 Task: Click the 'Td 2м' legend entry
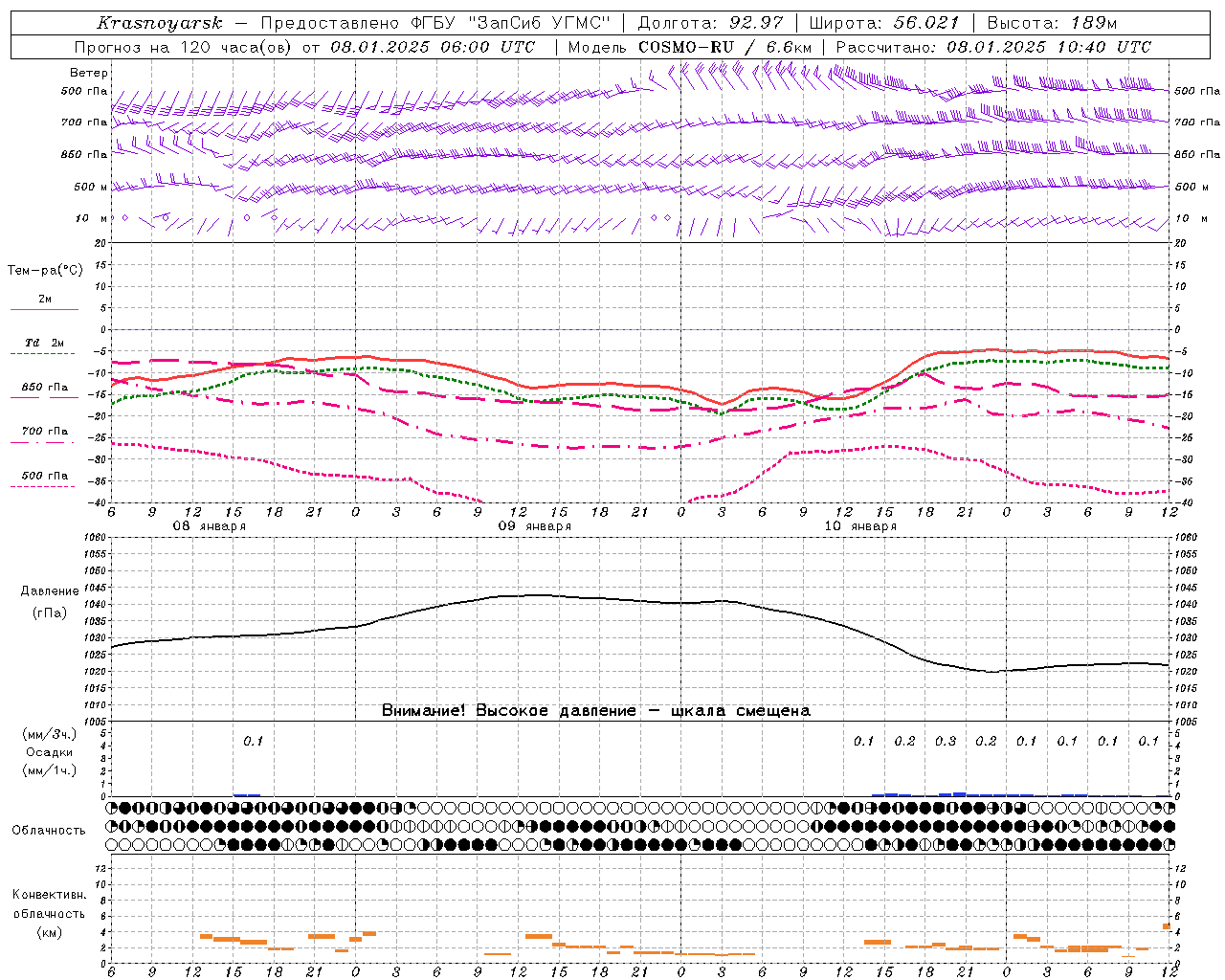click(45, 343)
